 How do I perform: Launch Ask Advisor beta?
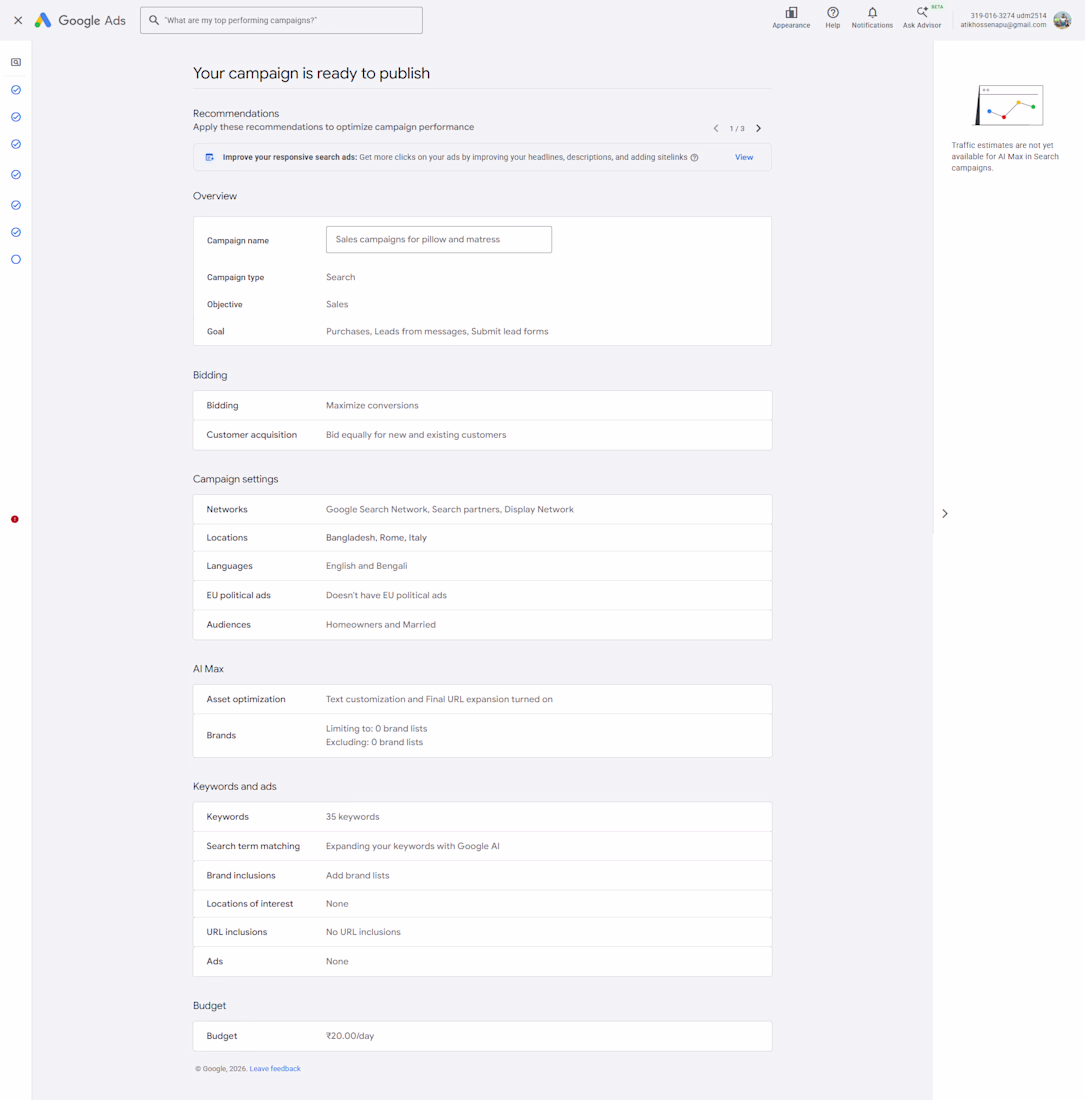click(922, 18)
